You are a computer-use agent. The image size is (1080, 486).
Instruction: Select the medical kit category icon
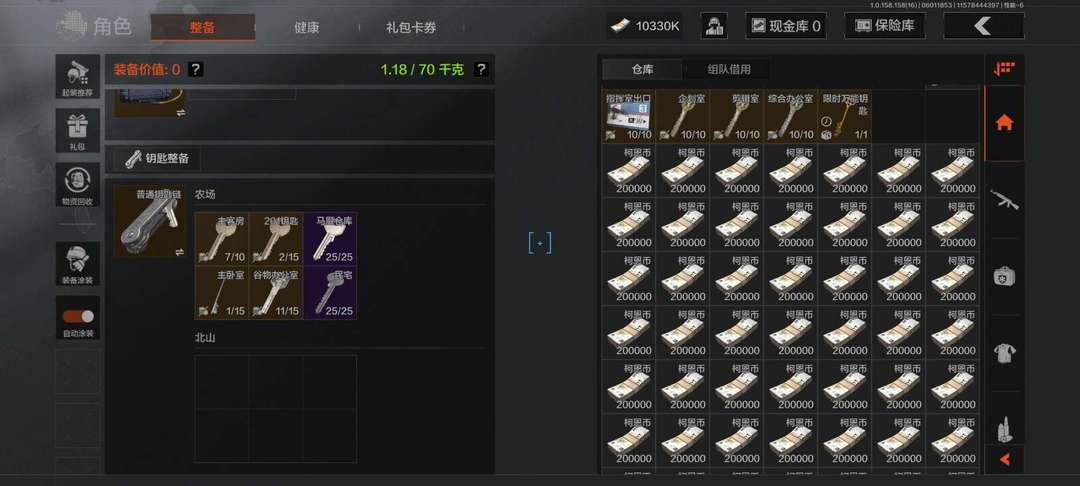(x=1004, y=277)
